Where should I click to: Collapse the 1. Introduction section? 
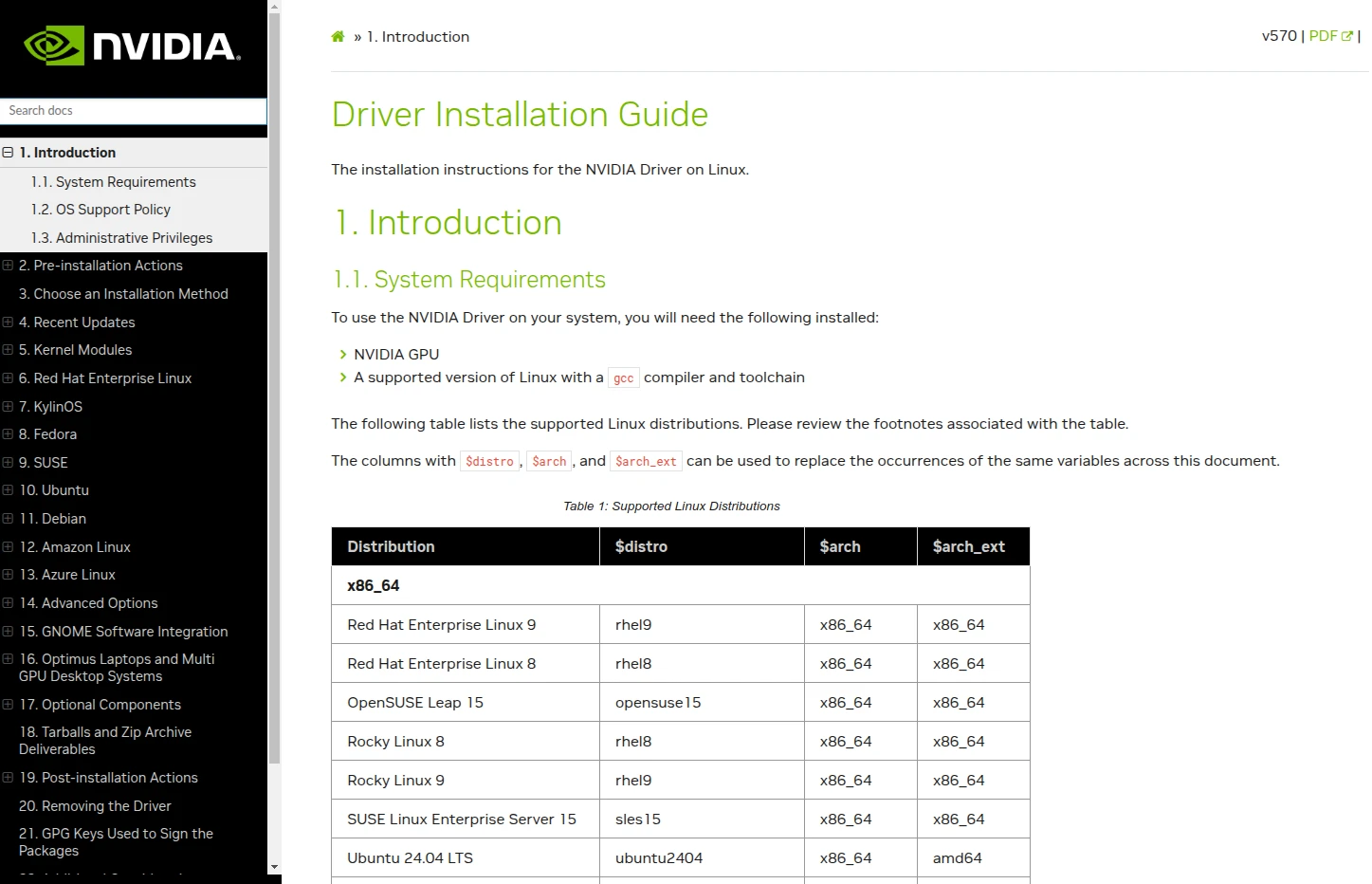click(9, 153)
